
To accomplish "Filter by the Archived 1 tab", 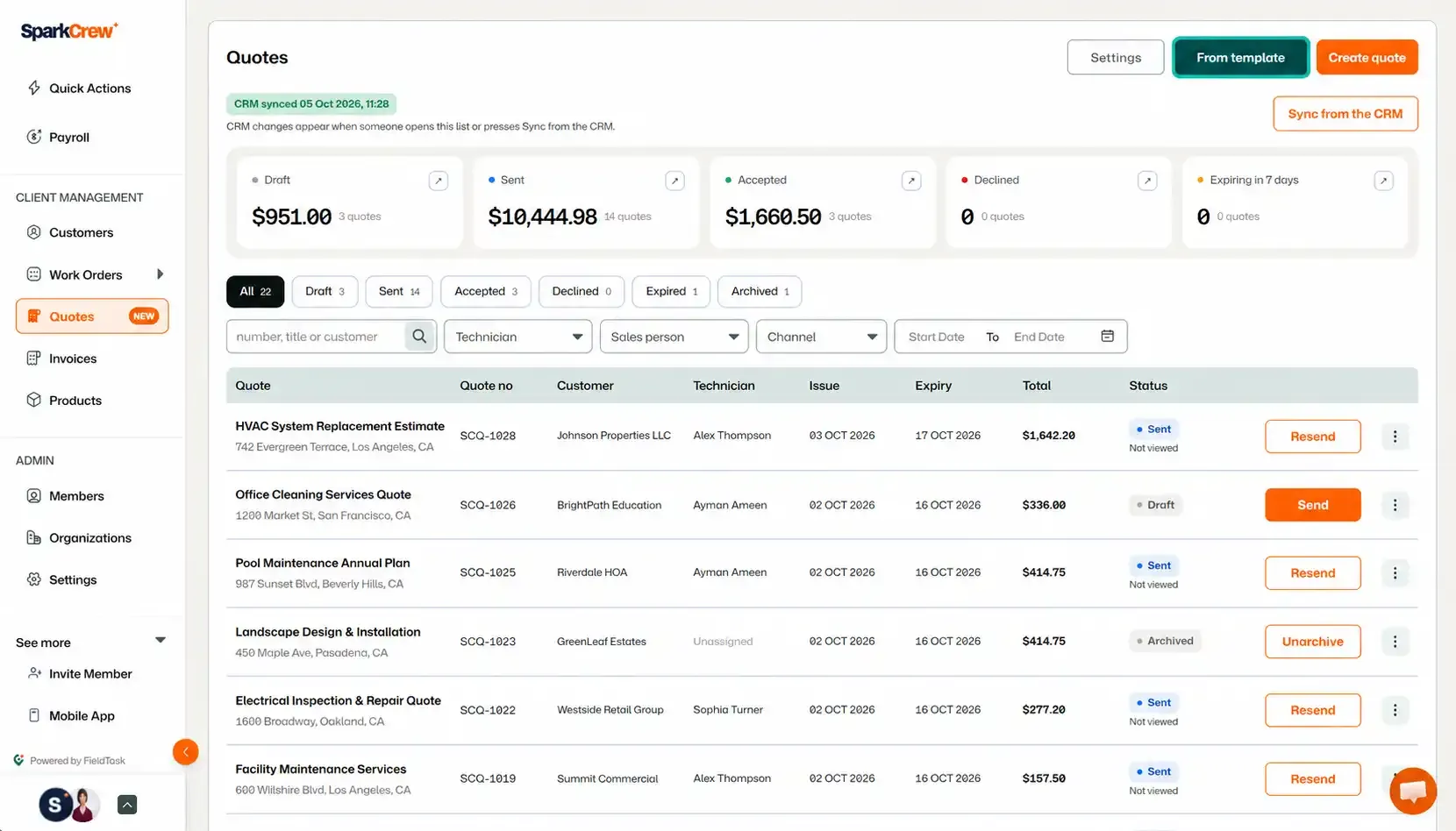I will pos(760,292).
